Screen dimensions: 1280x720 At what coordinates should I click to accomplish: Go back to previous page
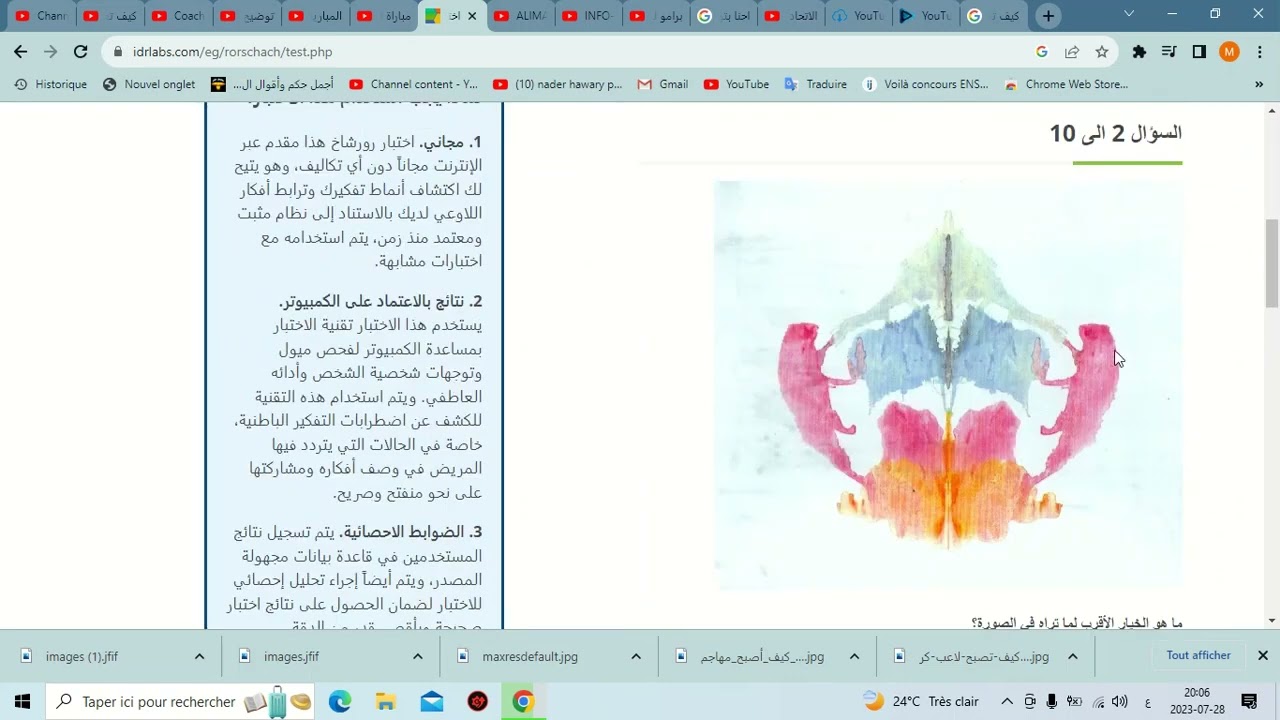click(20, 52)
